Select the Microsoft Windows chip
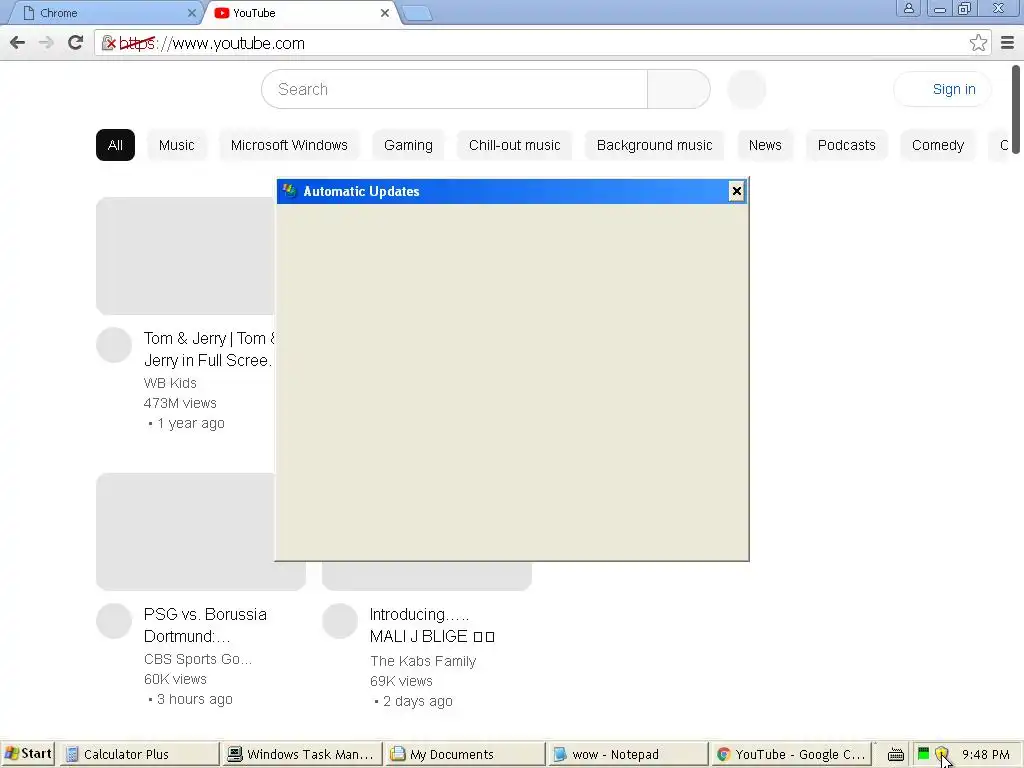1024x768 pixels. [289, 145]
